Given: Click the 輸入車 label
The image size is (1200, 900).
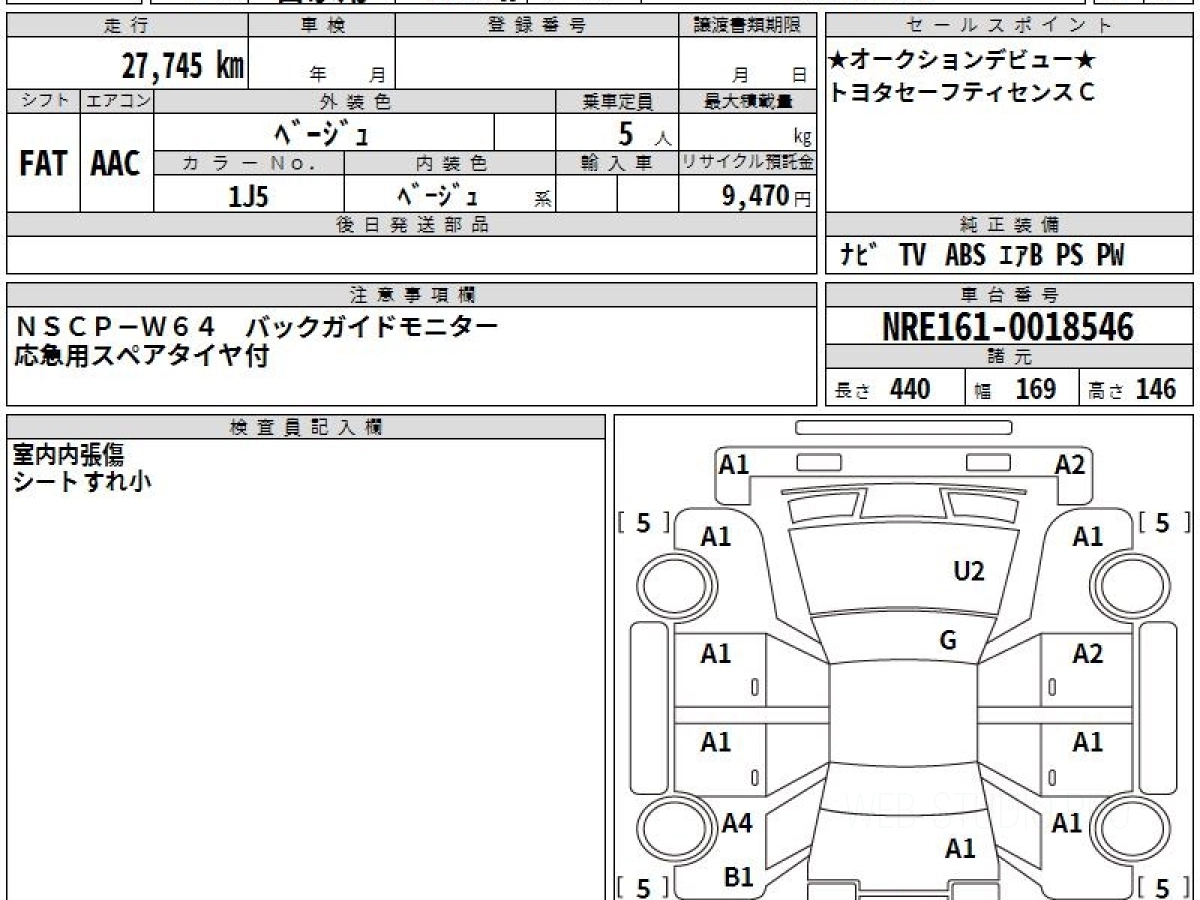Looking at the screenshot, I should click(x=617, y=163).
